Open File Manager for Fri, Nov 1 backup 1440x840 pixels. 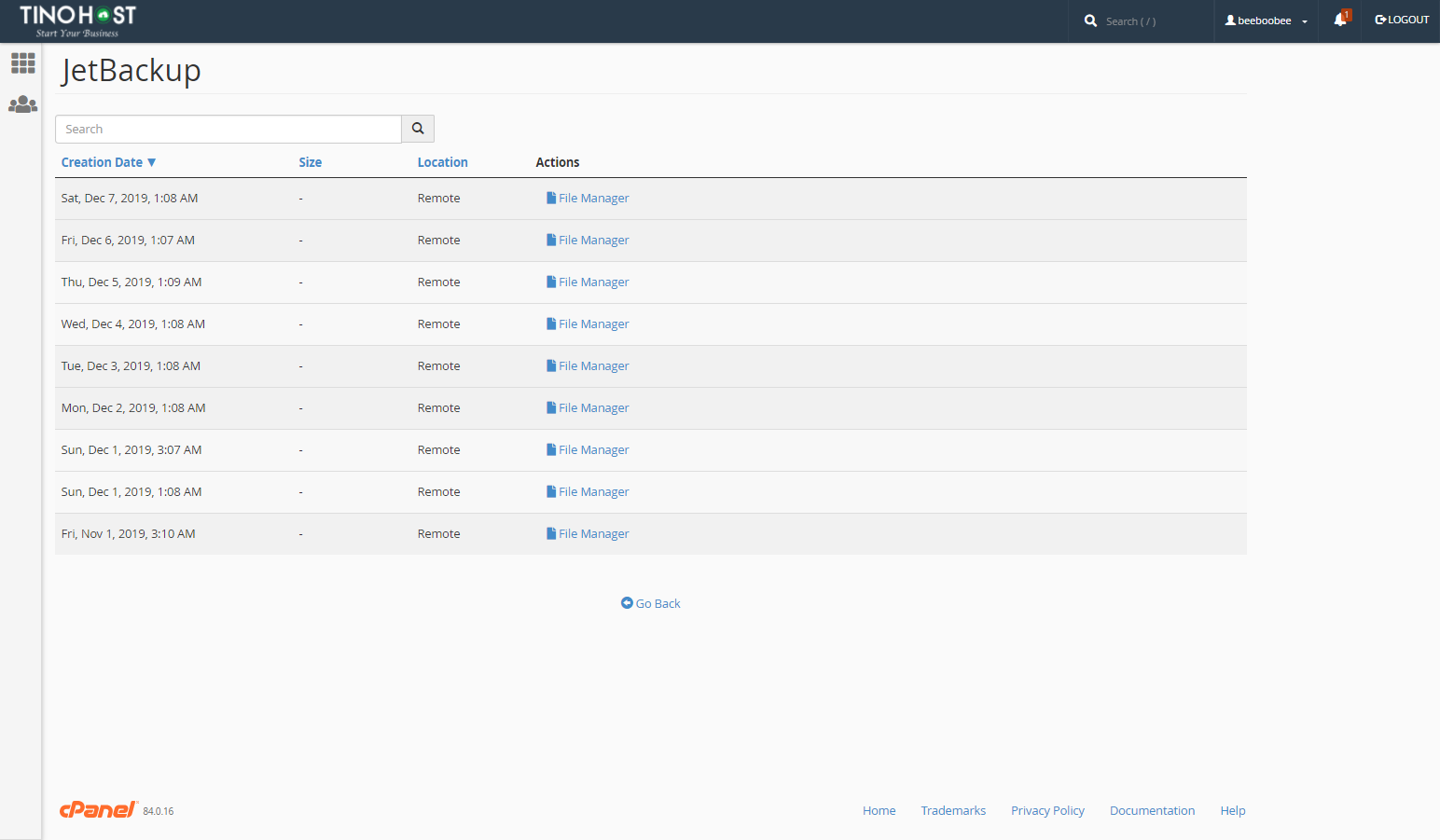click(x=588, y=533)
